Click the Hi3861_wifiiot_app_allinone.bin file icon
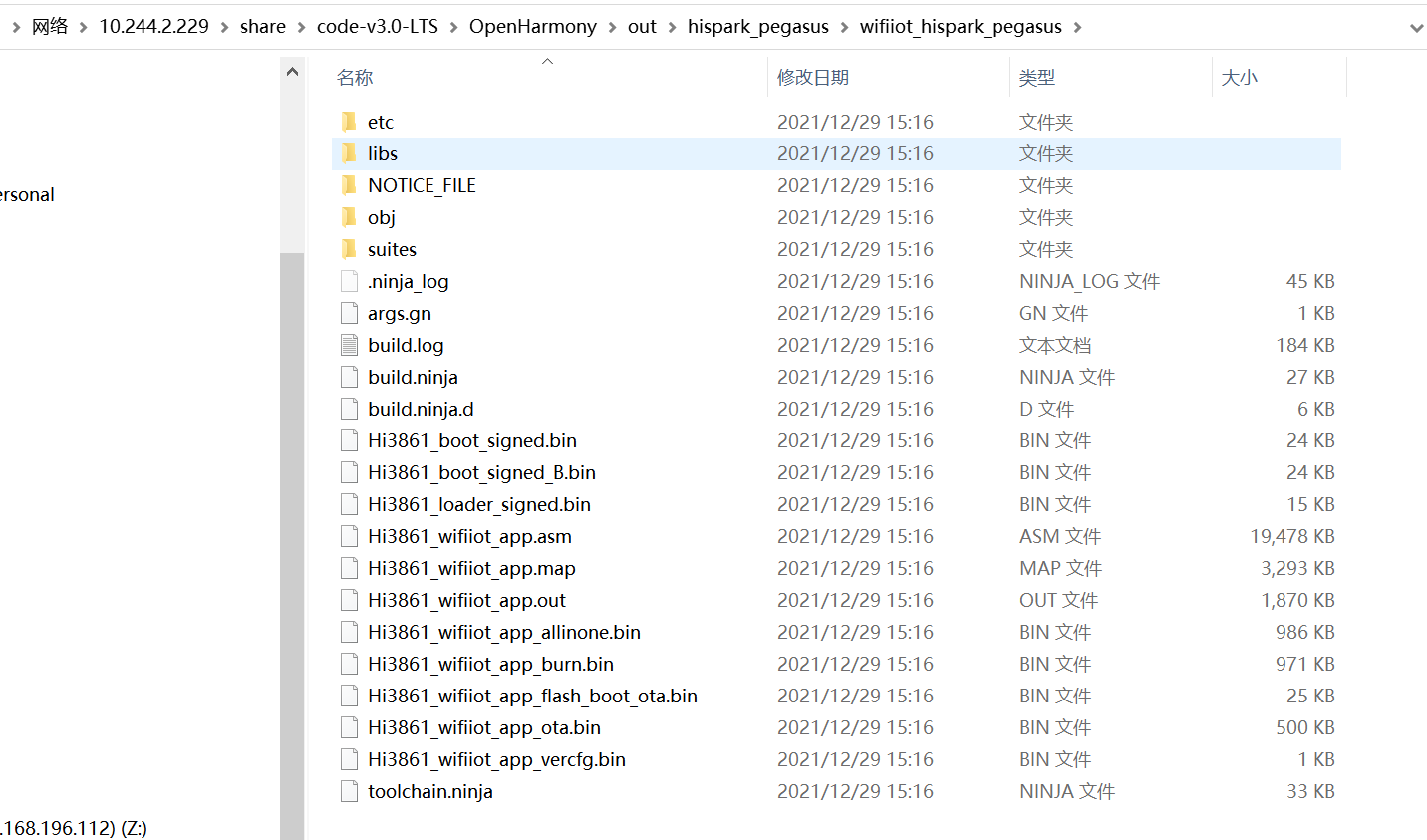 pos(349,632)
